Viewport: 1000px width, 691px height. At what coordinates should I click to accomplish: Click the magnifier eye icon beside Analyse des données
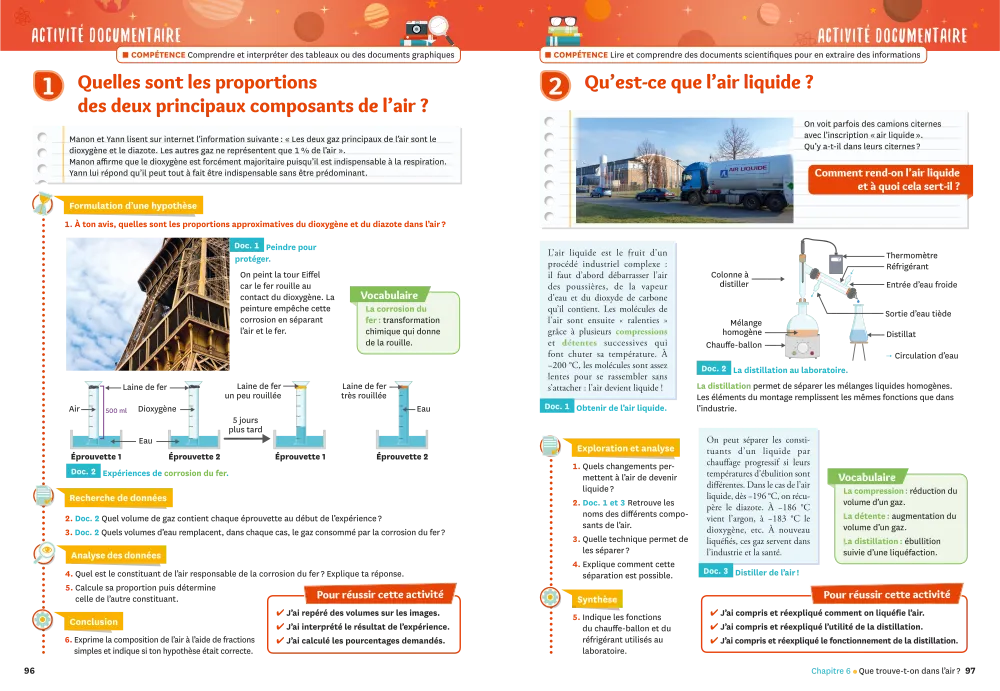click(x=44, y=553)
